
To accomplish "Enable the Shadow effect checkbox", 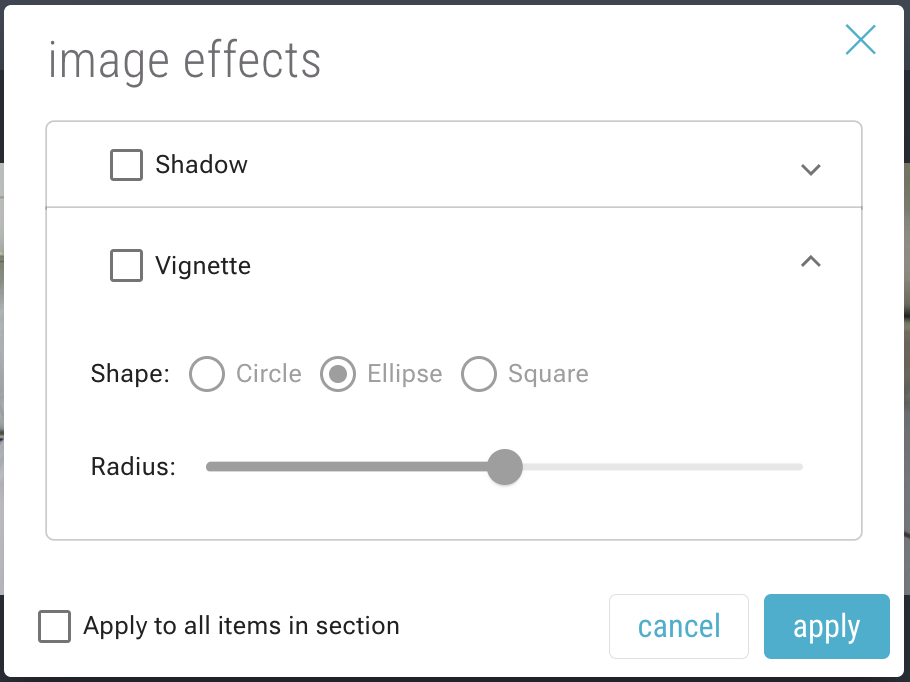I will [x=126, y=165].
